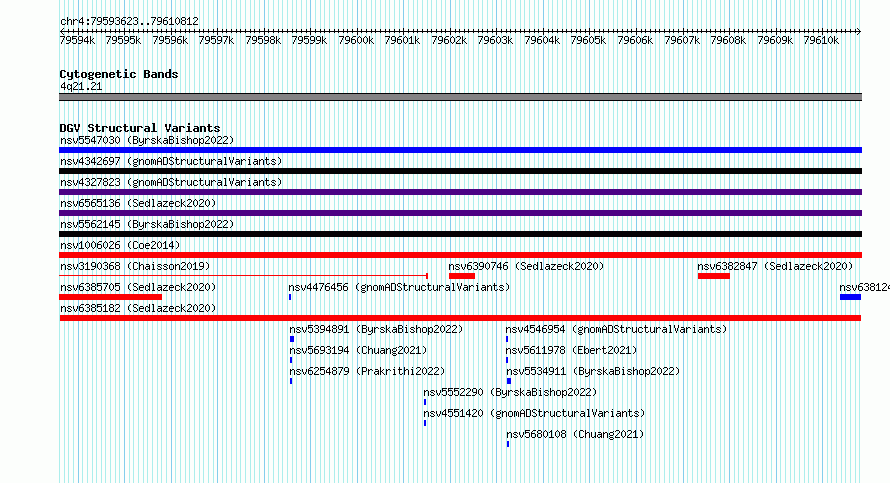Image resolution: width=890 pixels, height=483 pixels.
Task: Open nsv5680108 (Chuang2021) label
Action: (x=575, y=434)
